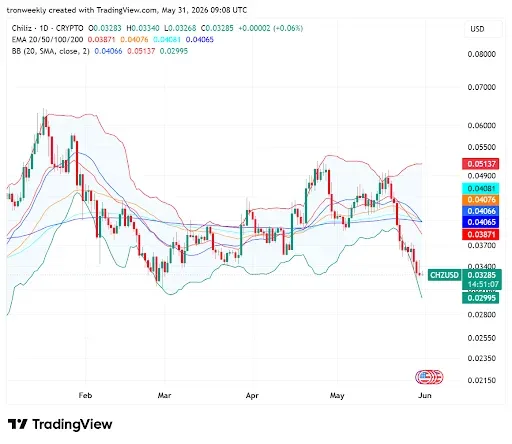Click the Jun label on time axis

pos(425,395)
